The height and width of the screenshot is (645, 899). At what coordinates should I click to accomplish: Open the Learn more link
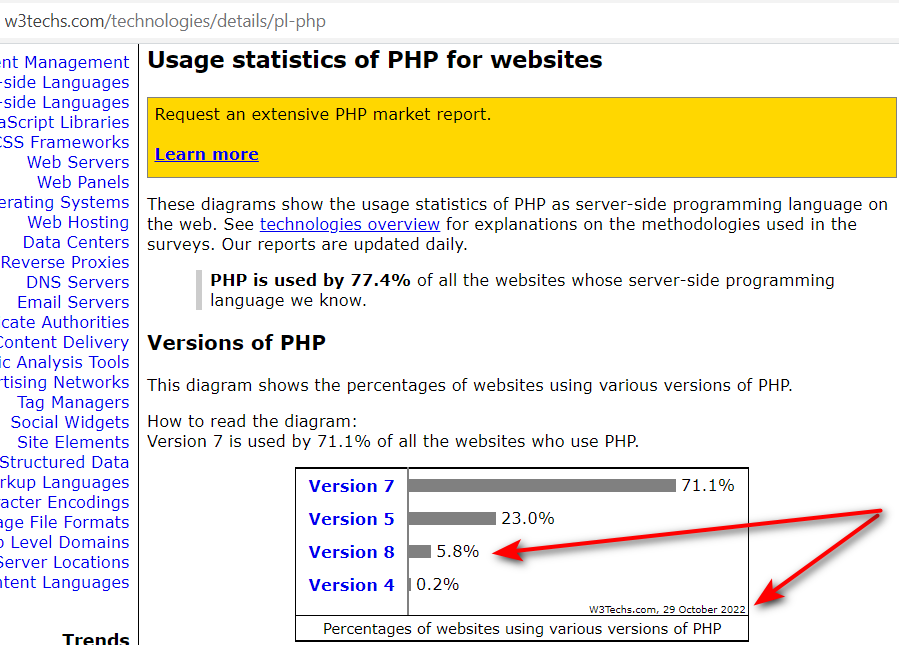pyautogui.click(x=206, y=154)
